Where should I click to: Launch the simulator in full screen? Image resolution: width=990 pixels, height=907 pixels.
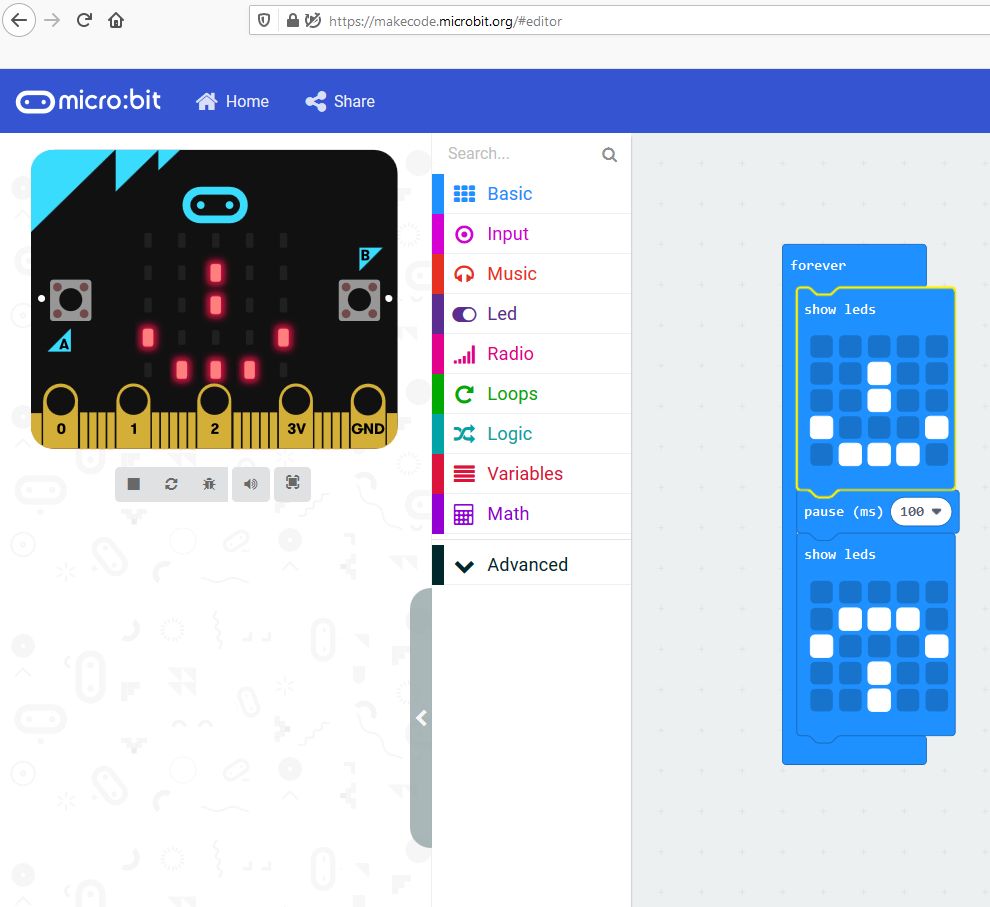tap(292, 484)
